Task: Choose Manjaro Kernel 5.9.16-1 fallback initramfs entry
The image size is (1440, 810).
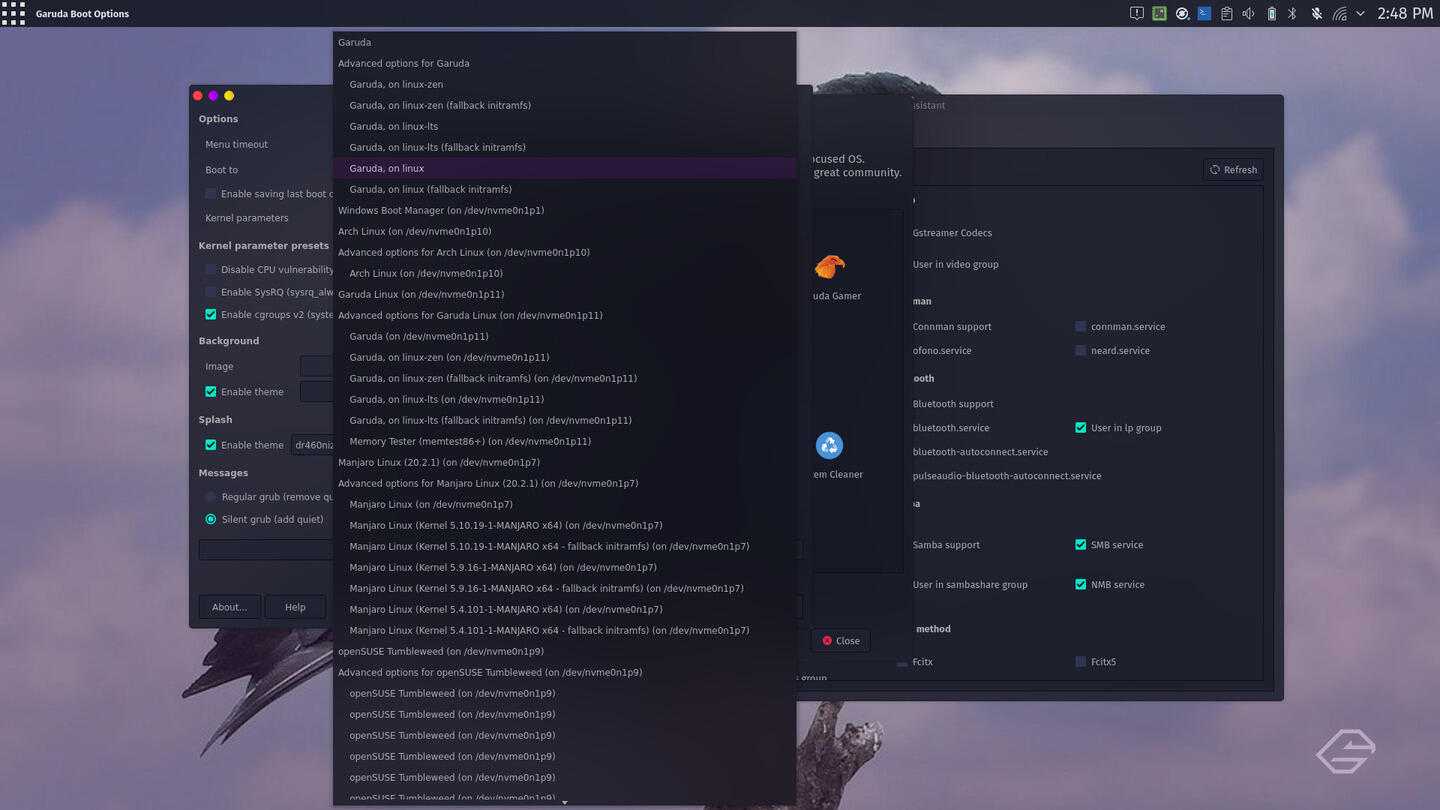Action: (x=565, y=588)
